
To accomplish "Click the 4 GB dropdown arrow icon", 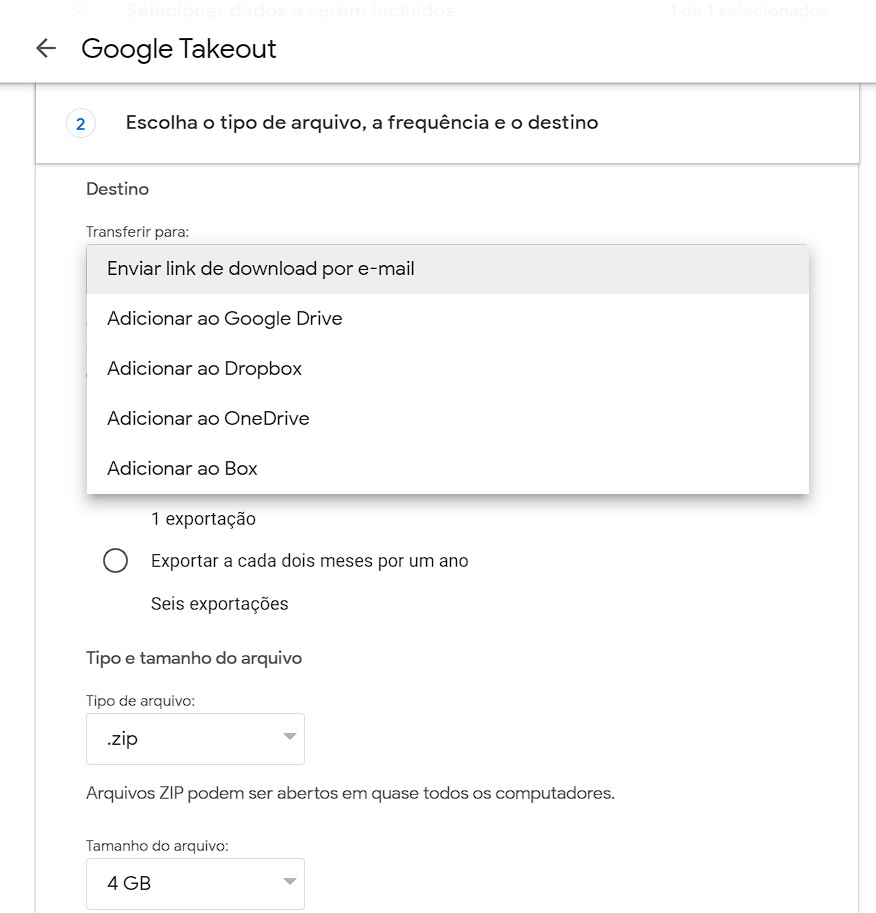I will 289,881.
